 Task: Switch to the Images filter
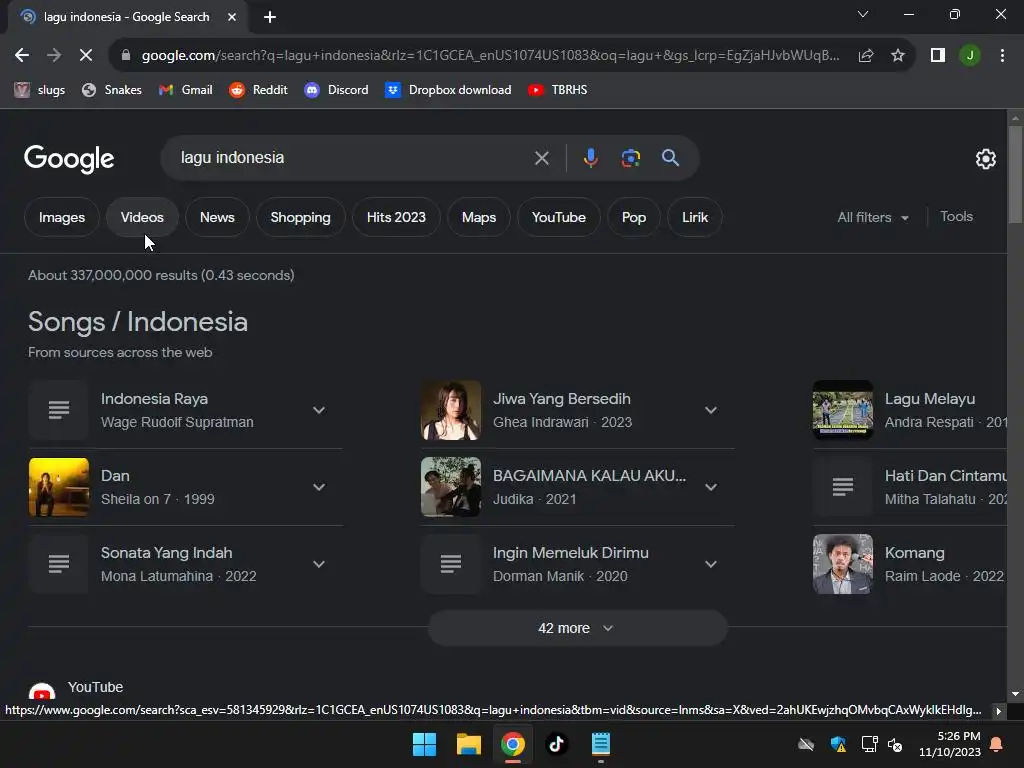62,217
